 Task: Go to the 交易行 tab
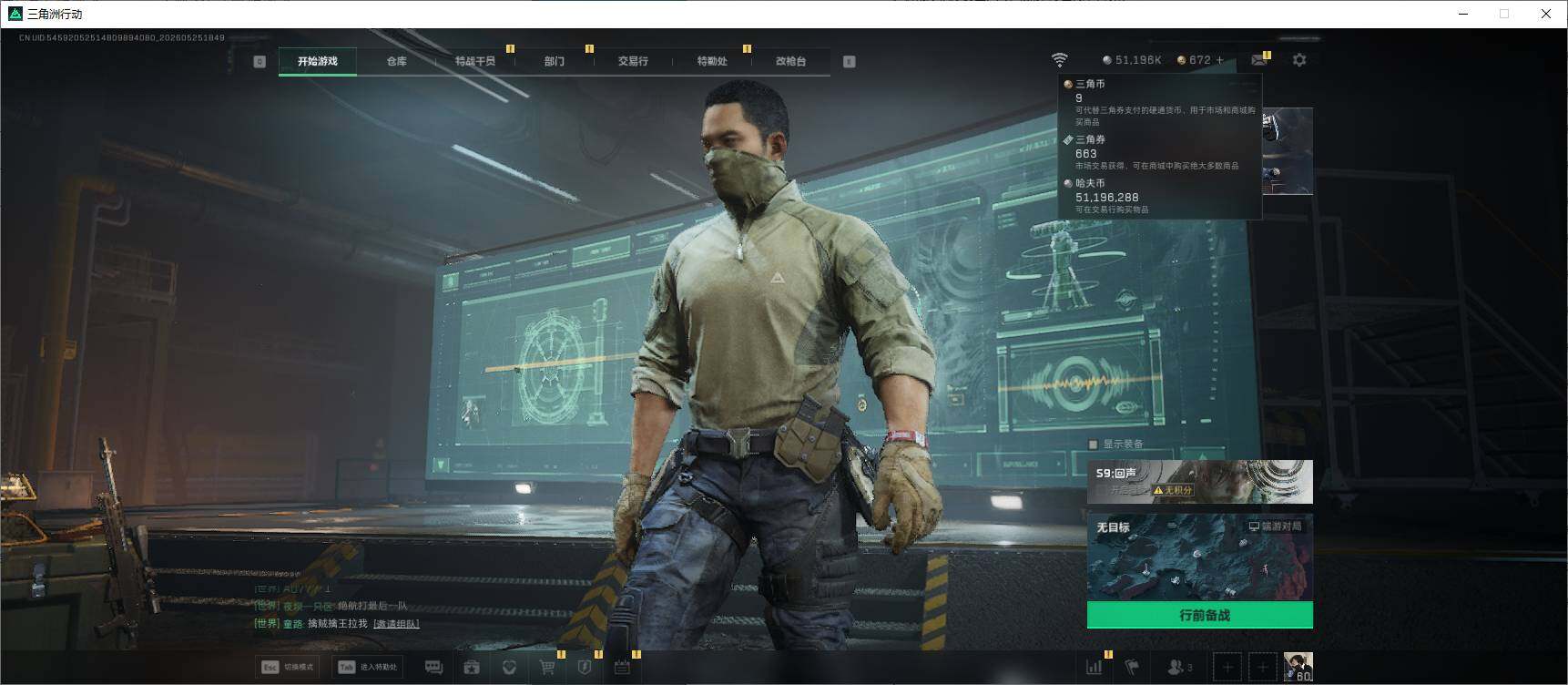click(633, 61)
